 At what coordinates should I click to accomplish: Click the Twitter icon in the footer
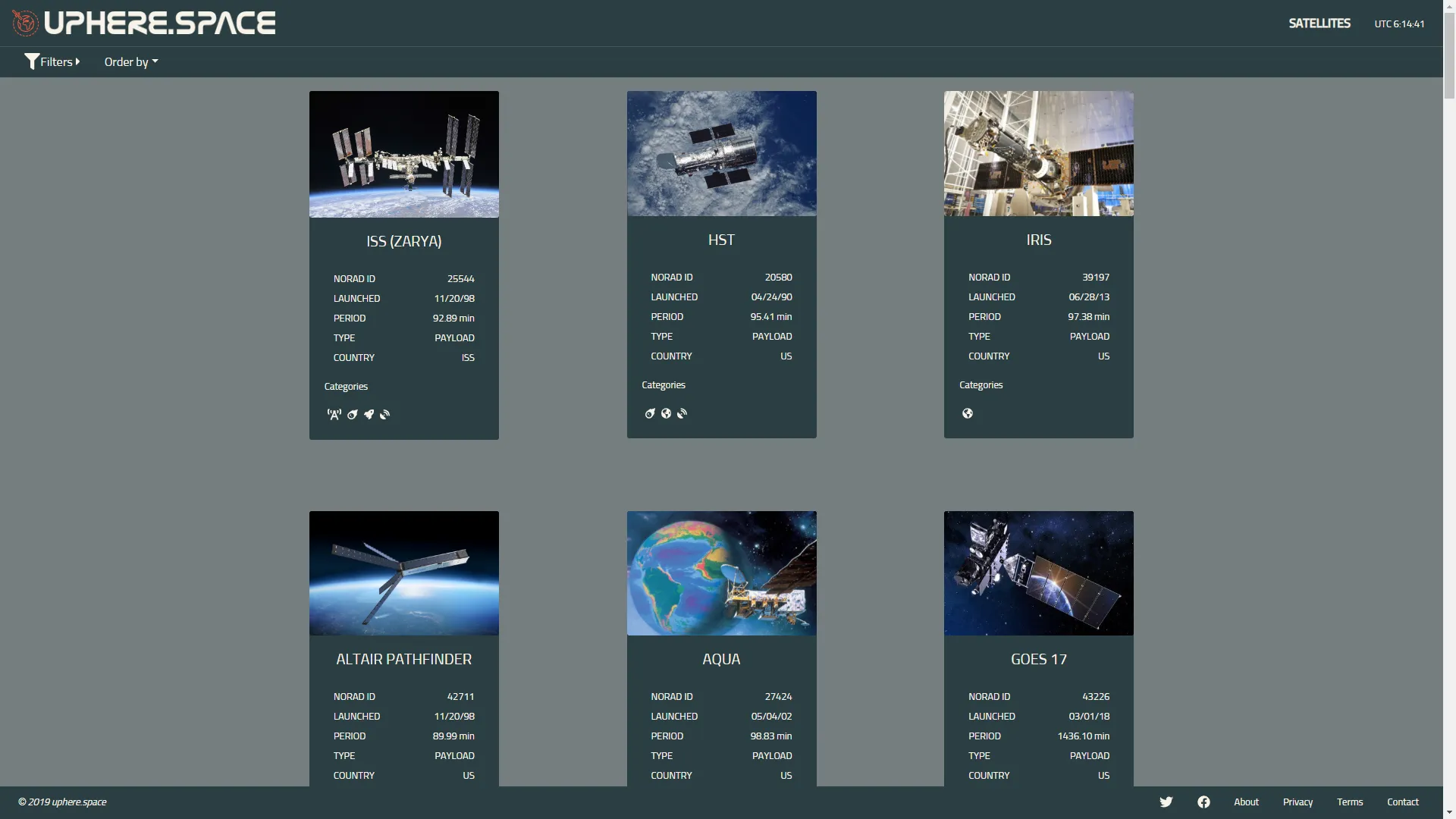pos(1166,802)
